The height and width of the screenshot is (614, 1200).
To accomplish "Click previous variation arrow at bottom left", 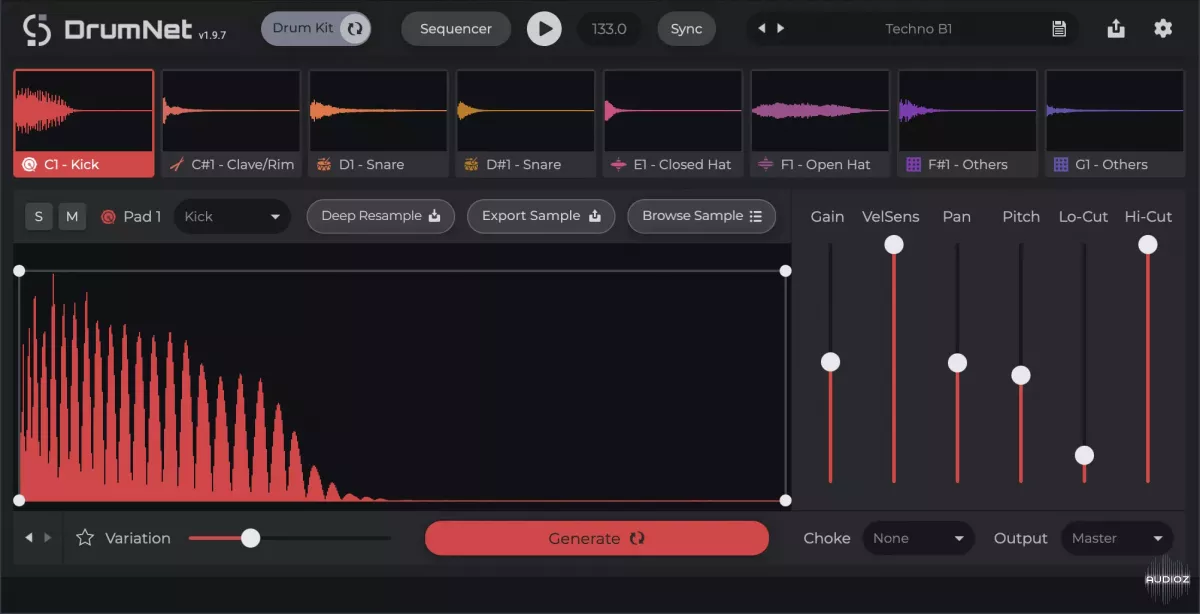I will point(29,538).
